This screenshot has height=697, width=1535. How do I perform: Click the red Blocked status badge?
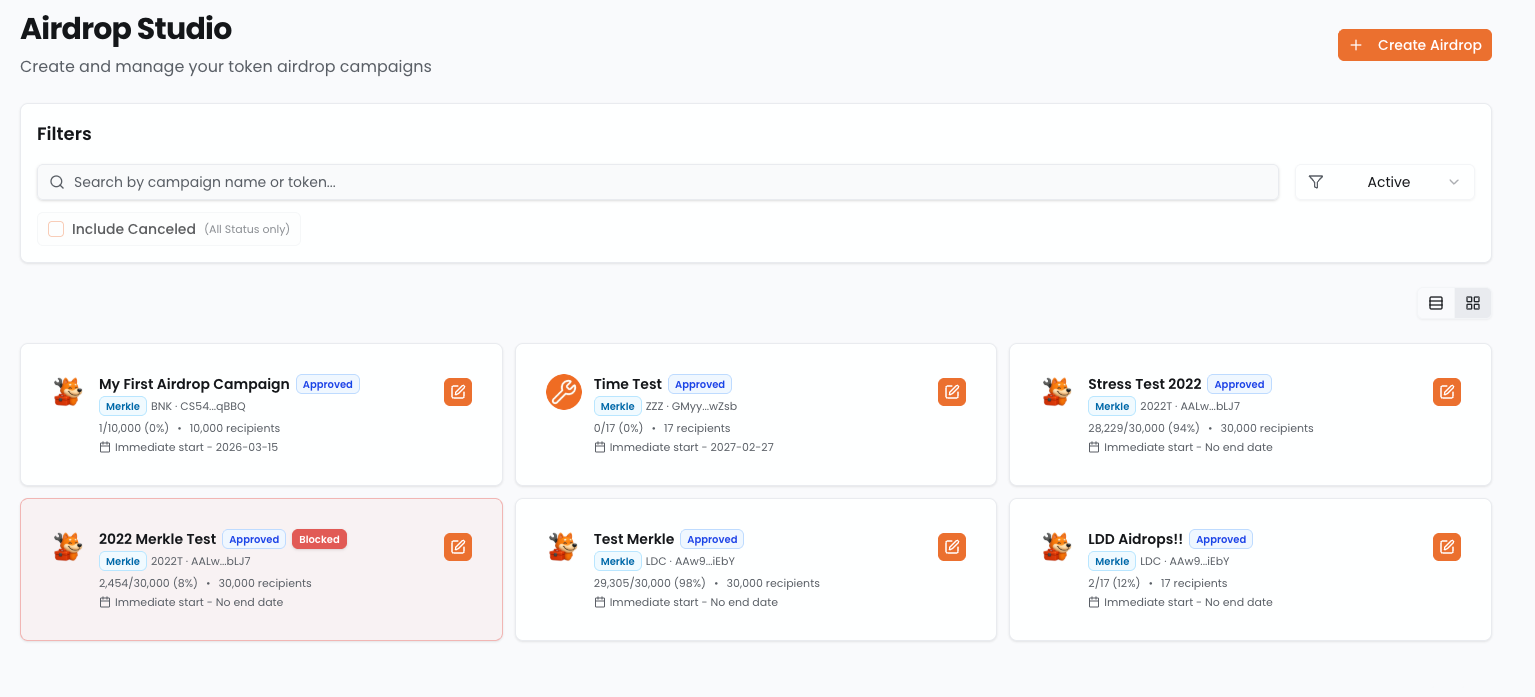coord(319,539)
